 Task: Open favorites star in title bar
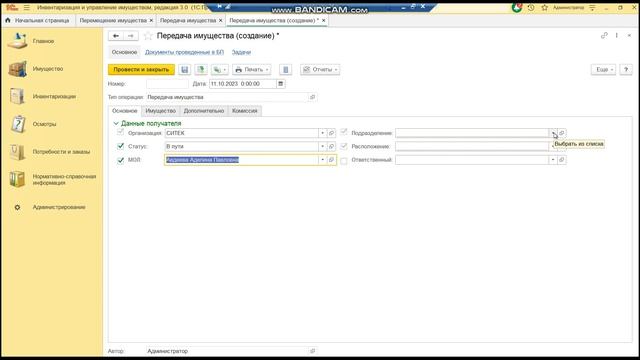544,7
